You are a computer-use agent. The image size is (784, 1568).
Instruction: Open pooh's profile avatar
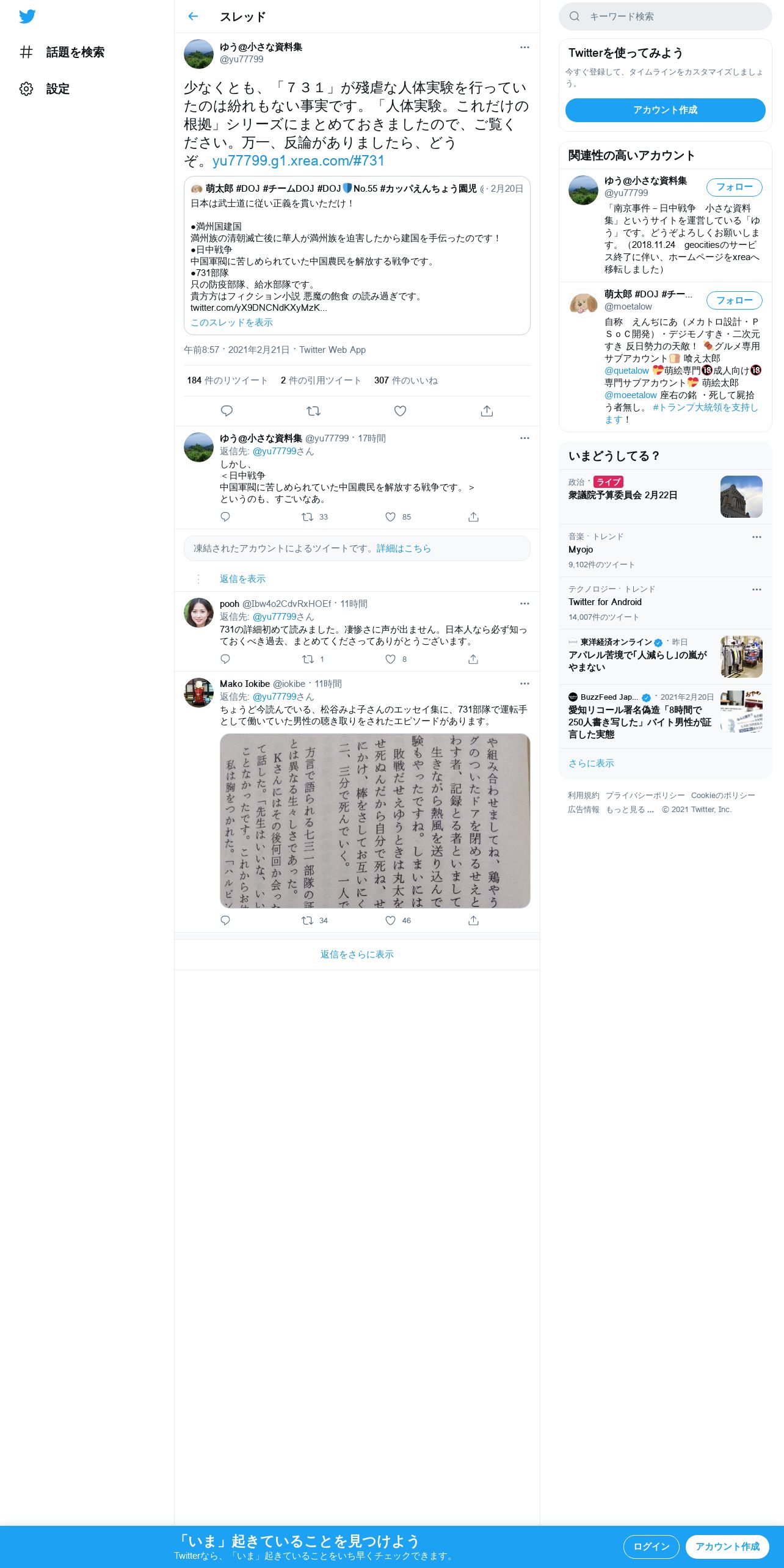(198, 613)
